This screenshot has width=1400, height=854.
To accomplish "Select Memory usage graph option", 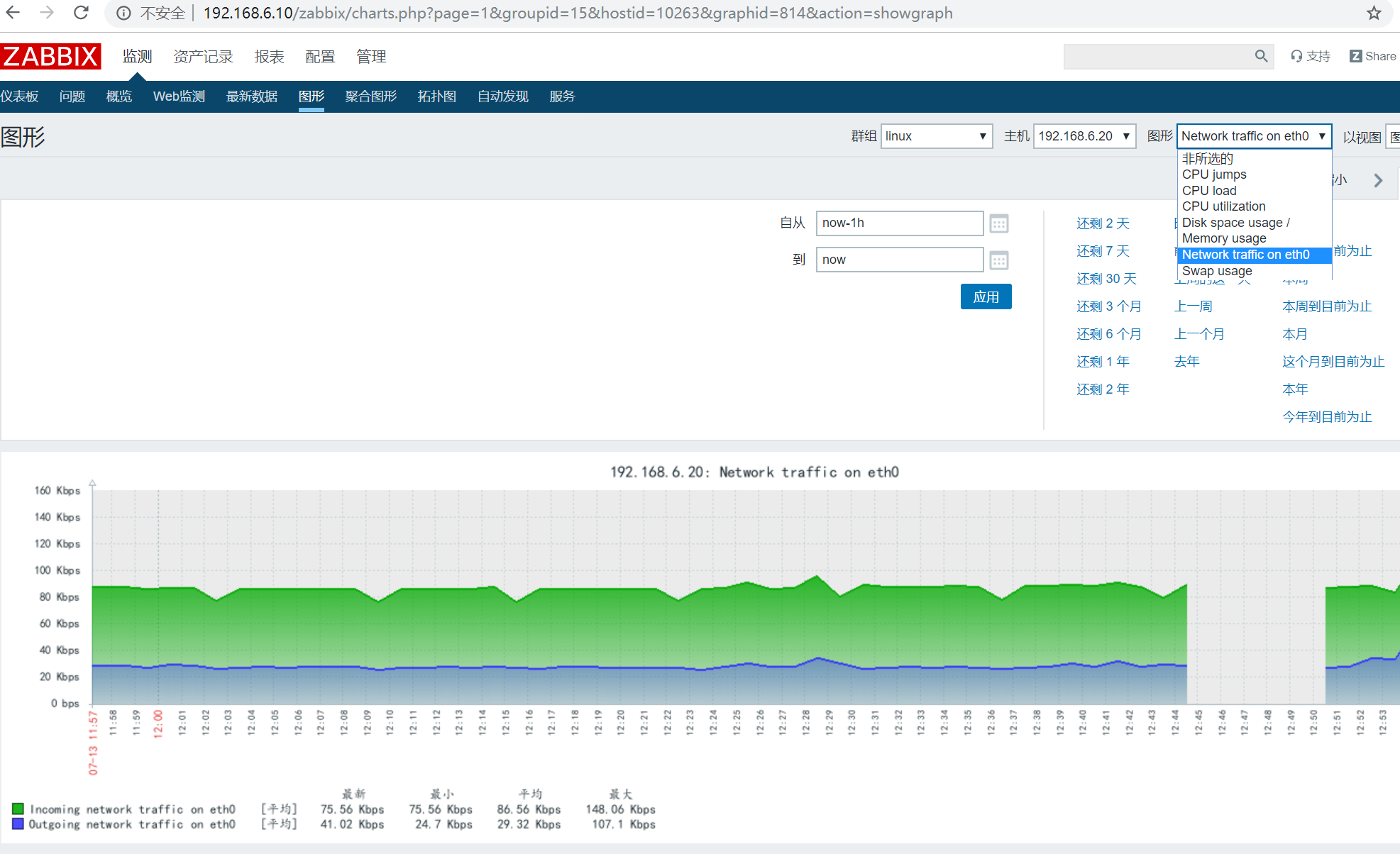I will (1254, 238).
